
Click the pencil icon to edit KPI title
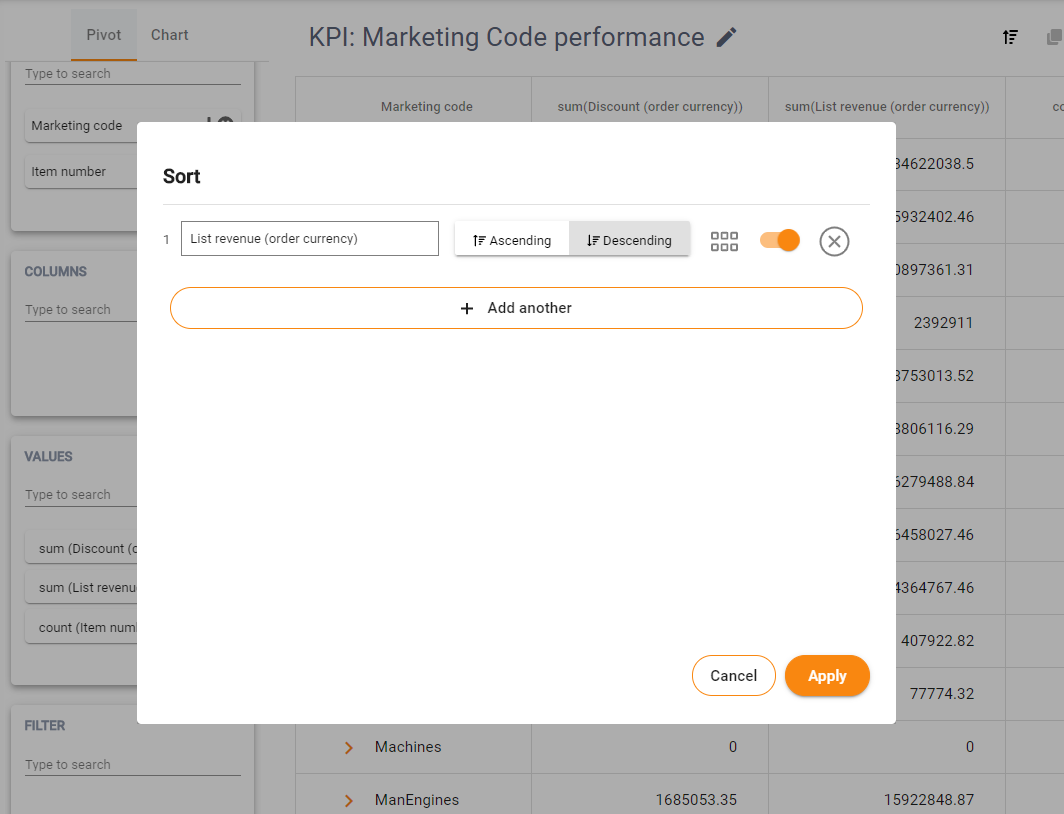coord(727,38)
